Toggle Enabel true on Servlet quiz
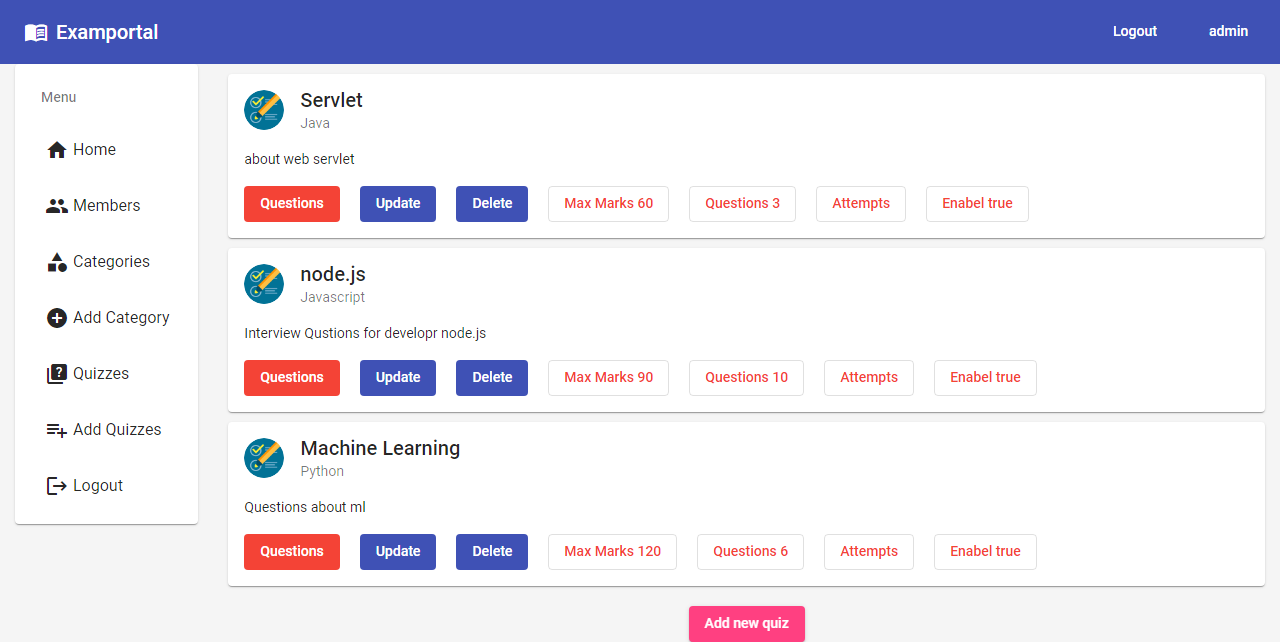This screenshot has width=1280, height=642. (x=977, y=203)
